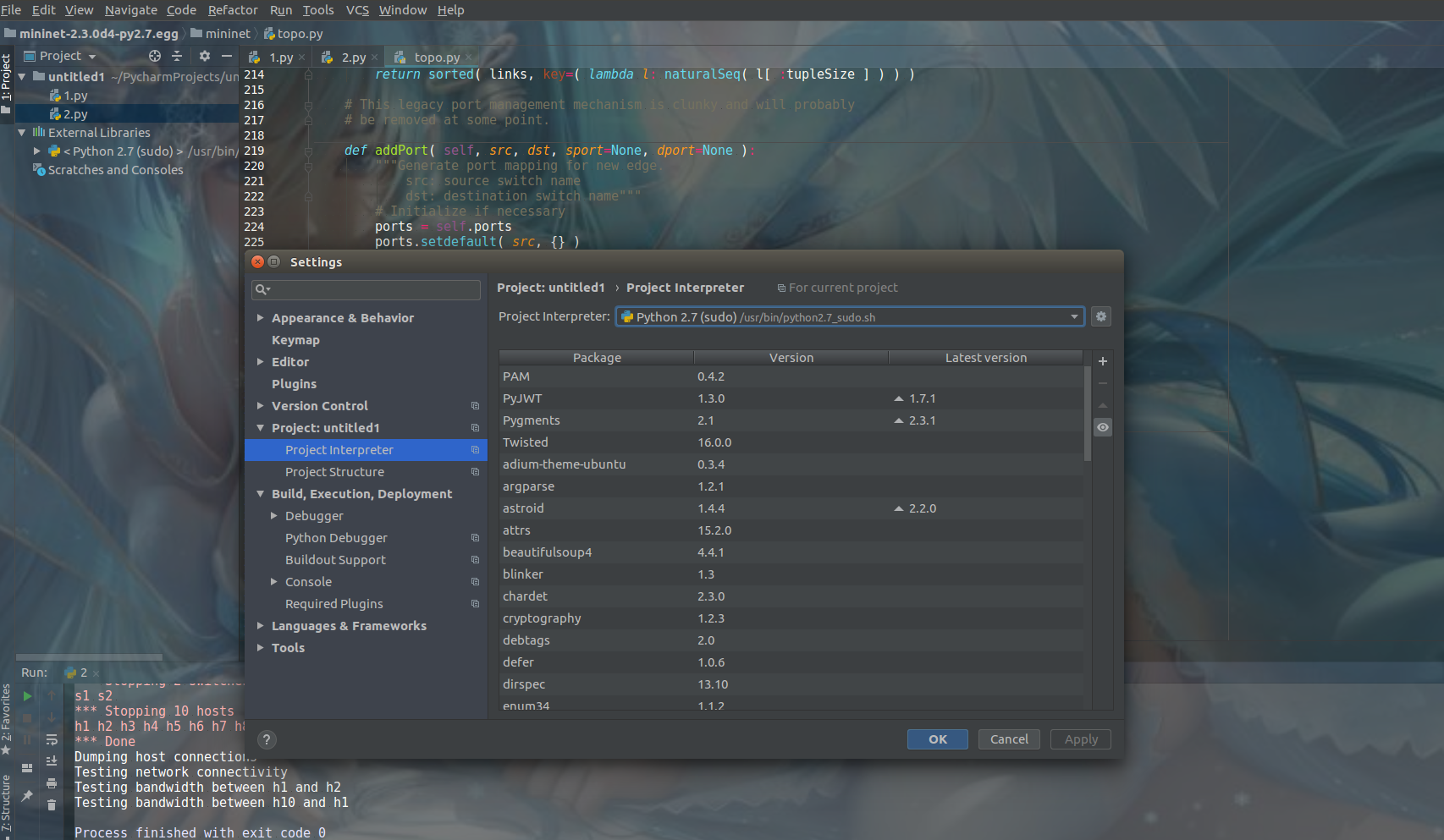Rerun script with green play icon
This screenshot has height=840, width=1444.
tap(27, 696)
